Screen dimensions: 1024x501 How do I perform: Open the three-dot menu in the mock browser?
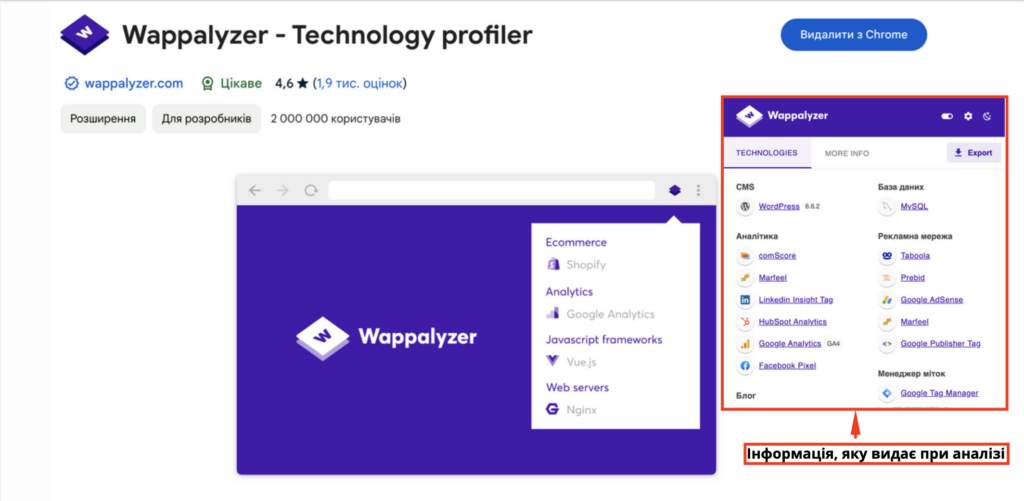click(698, 190)
